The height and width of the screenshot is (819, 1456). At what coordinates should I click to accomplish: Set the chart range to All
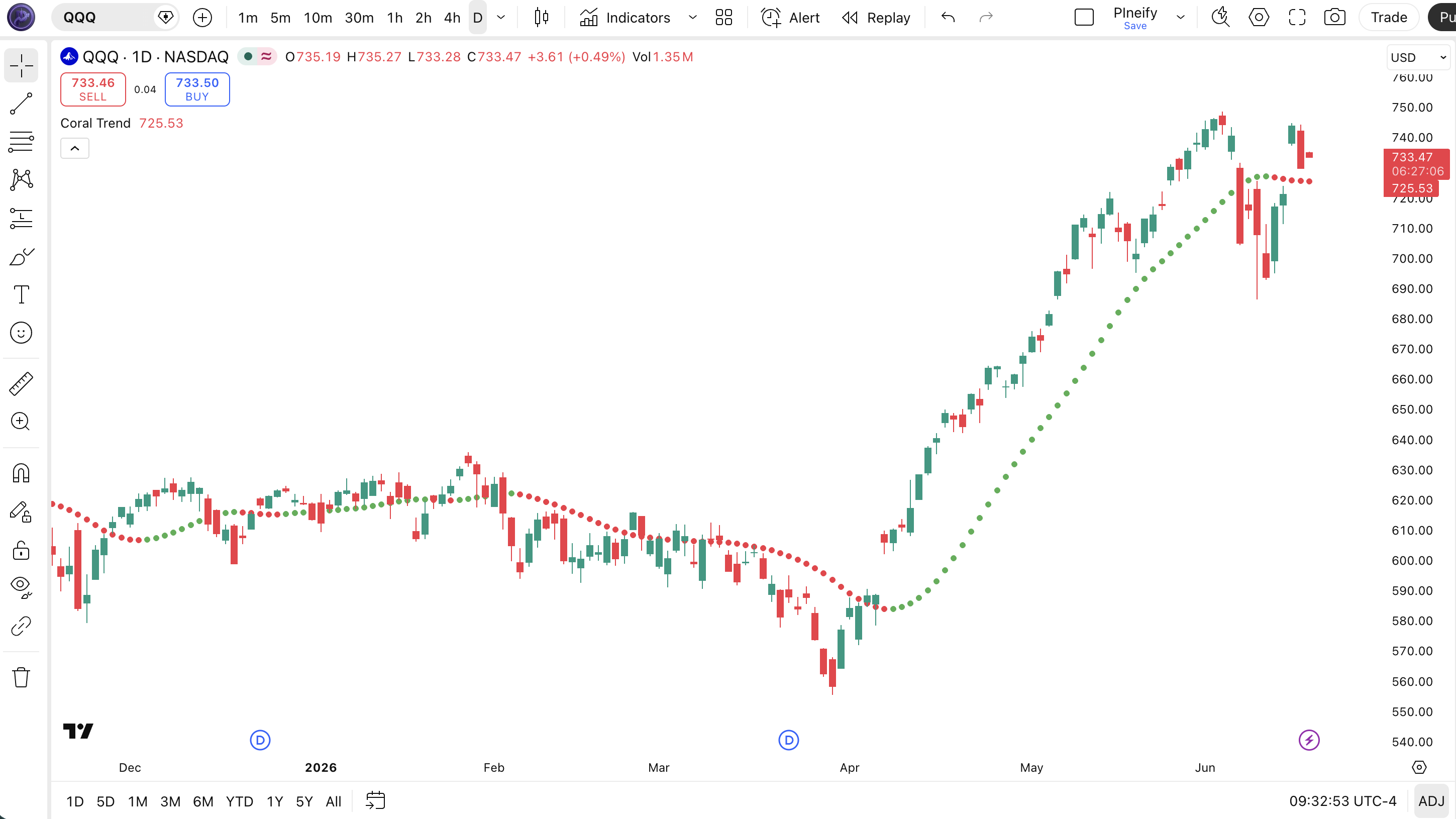[x=334, y=801]
